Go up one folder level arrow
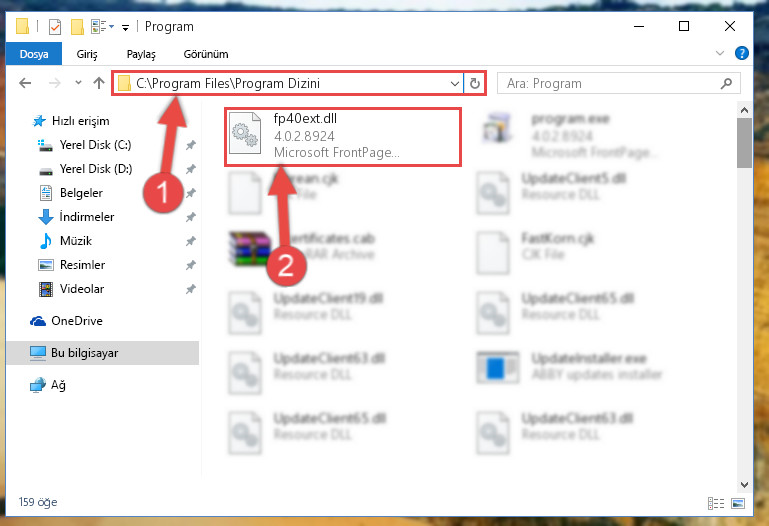The height and width of the screenshot is (526, 769). [x=99, y=83]
